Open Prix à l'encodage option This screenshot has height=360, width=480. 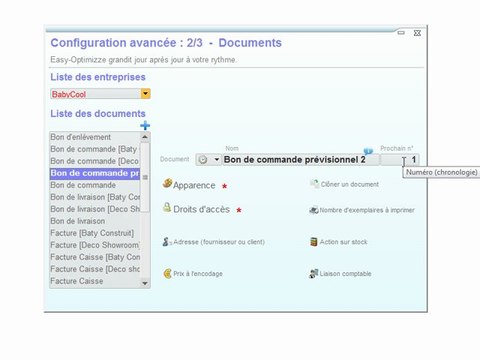[198, 274]
